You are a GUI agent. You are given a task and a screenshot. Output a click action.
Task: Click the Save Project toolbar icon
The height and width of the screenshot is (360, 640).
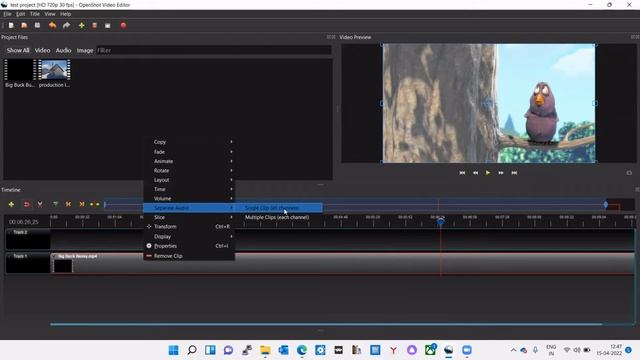37,25
